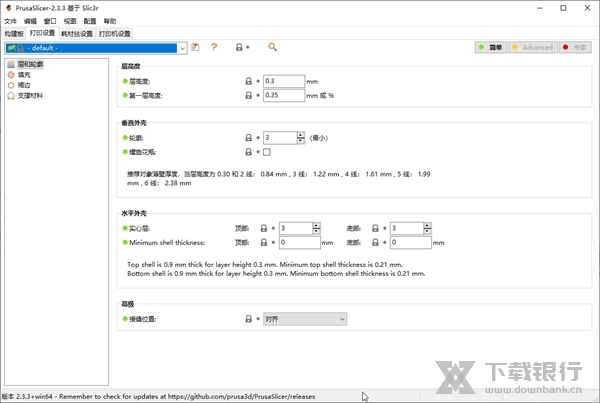Image resolution: width=600 pixels, height=403 pixels.
Task: Decrease the 实心层 顶部 value with the down arrow
Action: point(316,231)
